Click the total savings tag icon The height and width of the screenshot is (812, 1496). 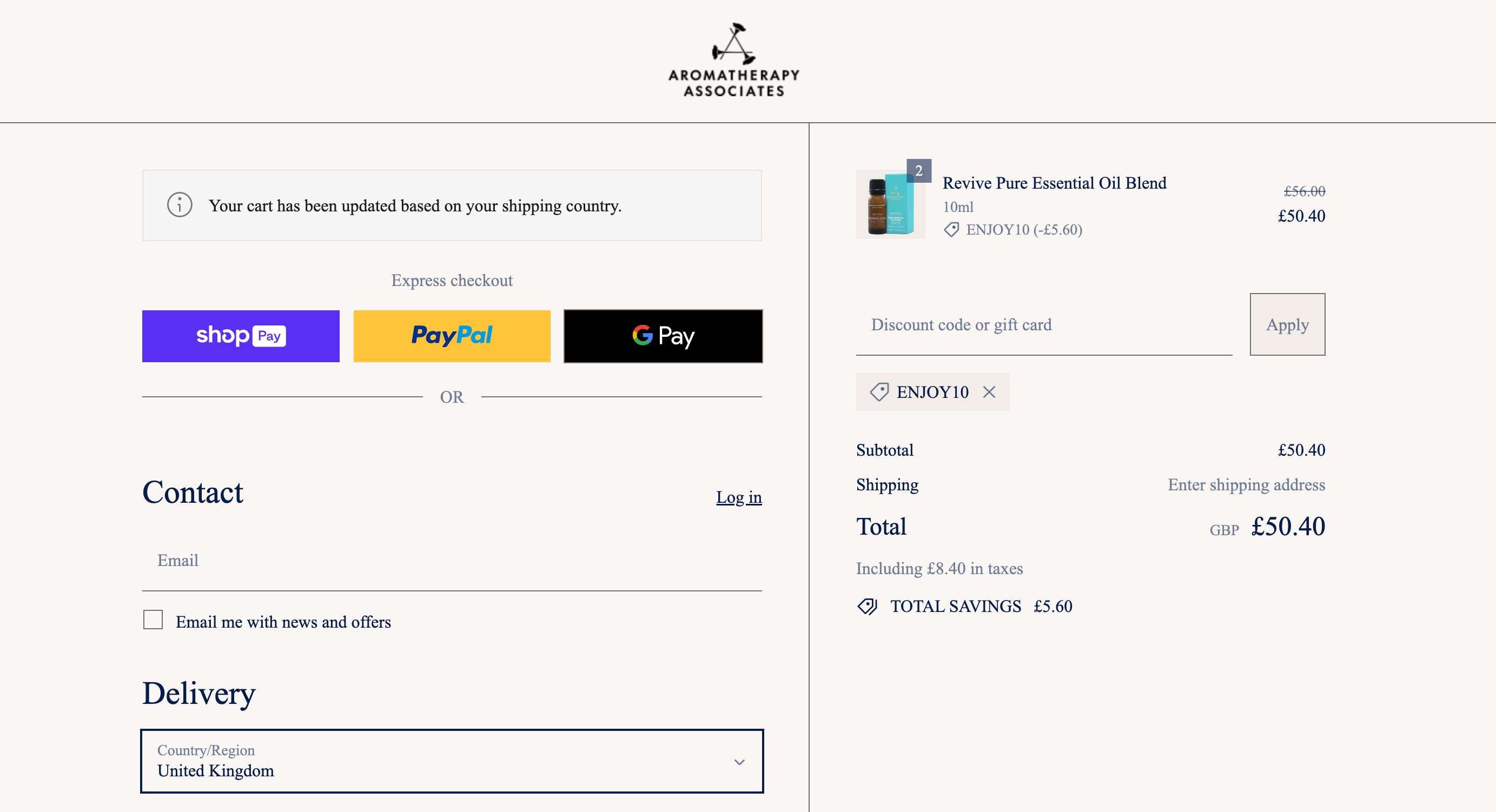(868, 606)
